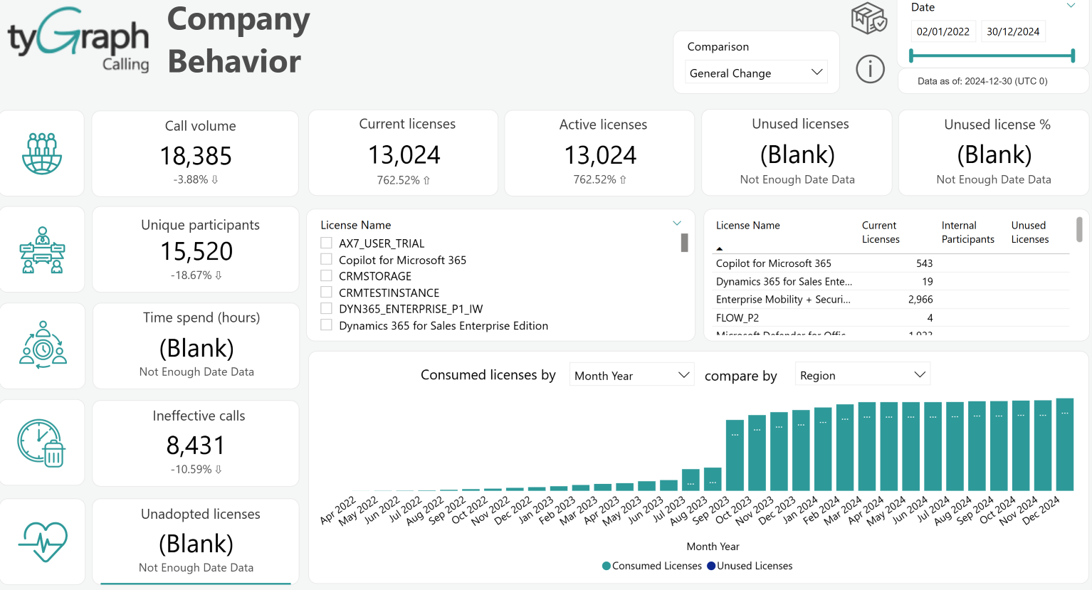The height and width of the screenshot is (590, 1092).
Task: Click the info circle icon
Action: tap(870, 69)
